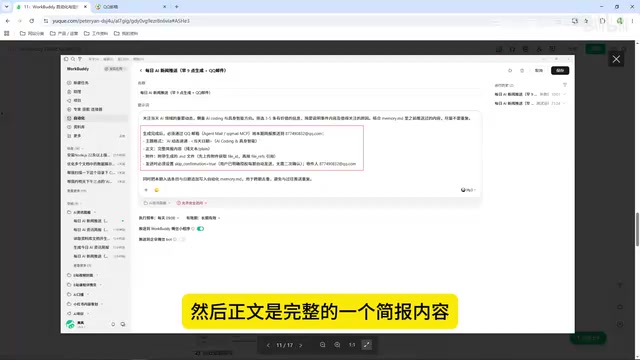
Task: View site information icon in address bar
Action: click(46, 21)
